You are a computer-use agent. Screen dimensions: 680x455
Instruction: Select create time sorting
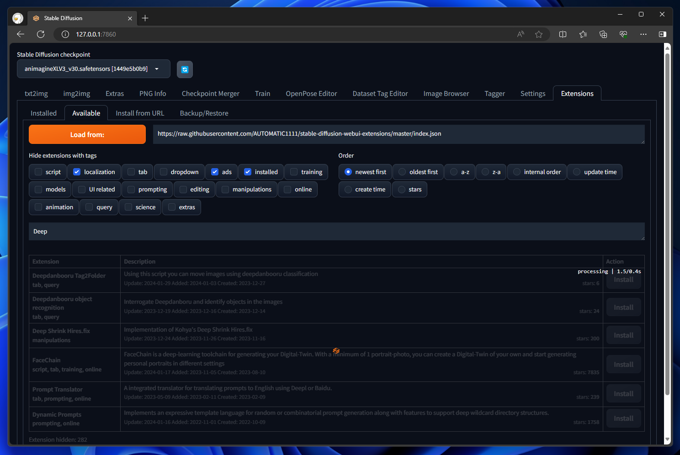[348, 190]
